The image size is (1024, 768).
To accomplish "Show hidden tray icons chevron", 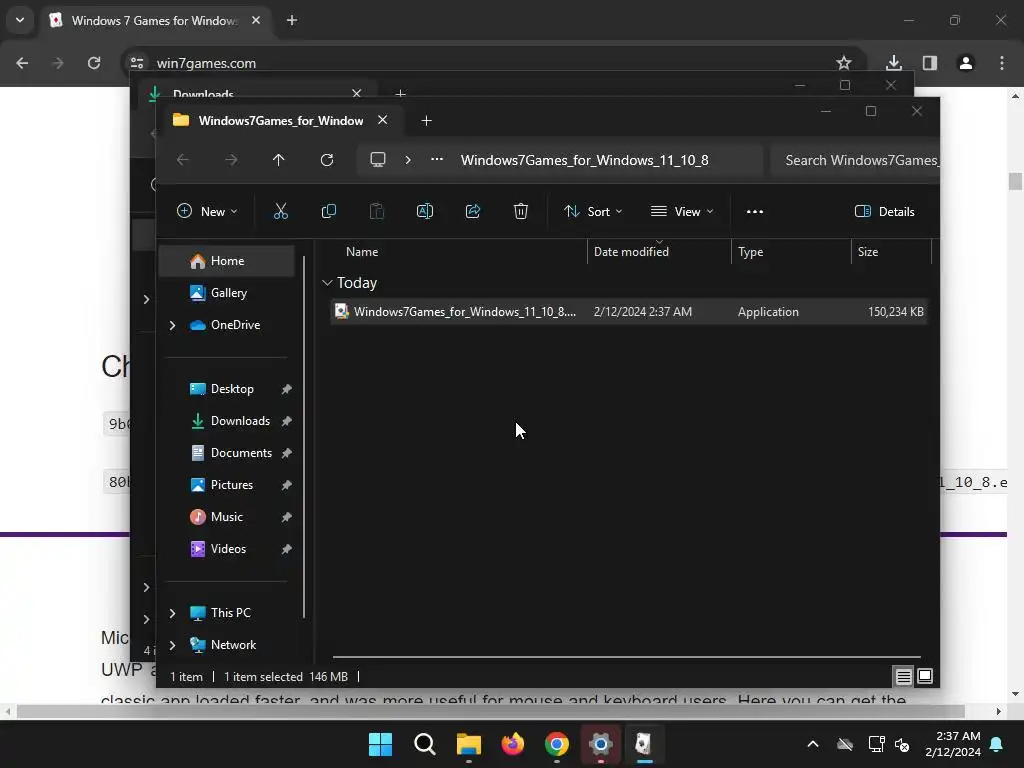I will 813,744.
